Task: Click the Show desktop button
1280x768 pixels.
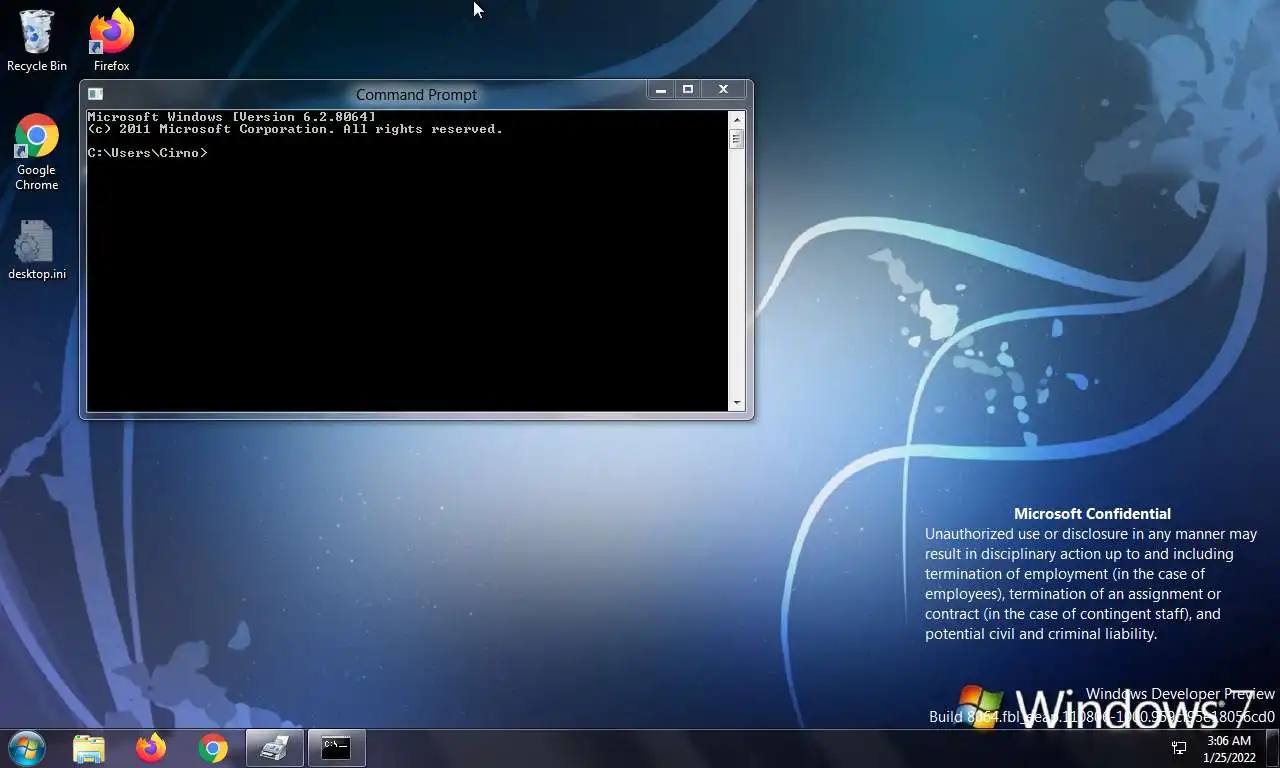Action: click(x=1273, y=748)
